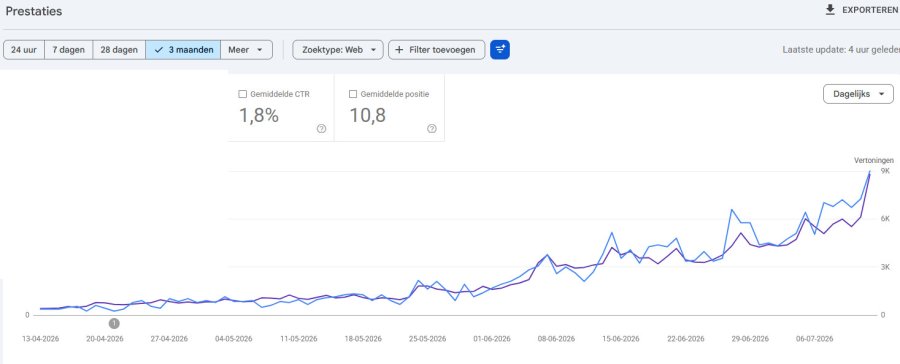
Task: Click the 3K axis value
Action: point(885,267)
